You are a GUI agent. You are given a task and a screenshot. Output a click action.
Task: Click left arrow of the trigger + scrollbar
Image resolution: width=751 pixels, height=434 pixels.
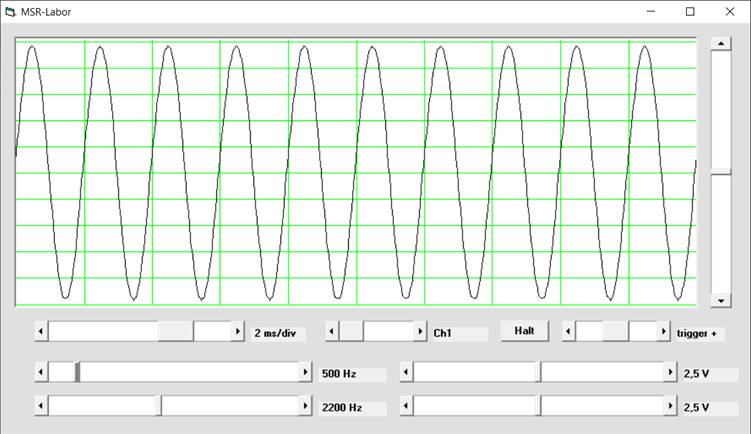568,331
